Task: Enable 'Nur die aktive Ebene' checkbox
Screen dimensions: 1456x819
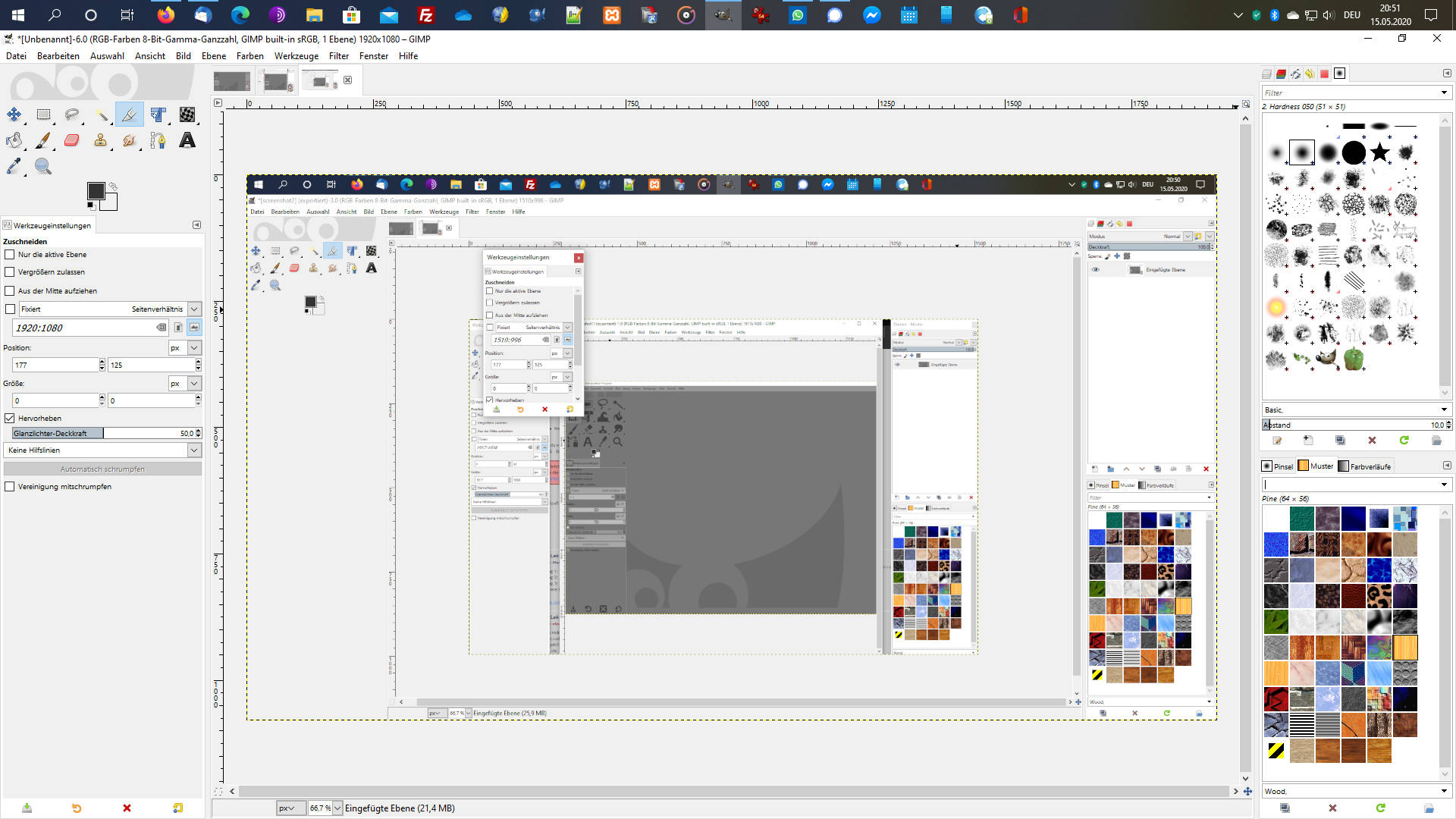Action: pyautogui.click(x=10, y=255)
